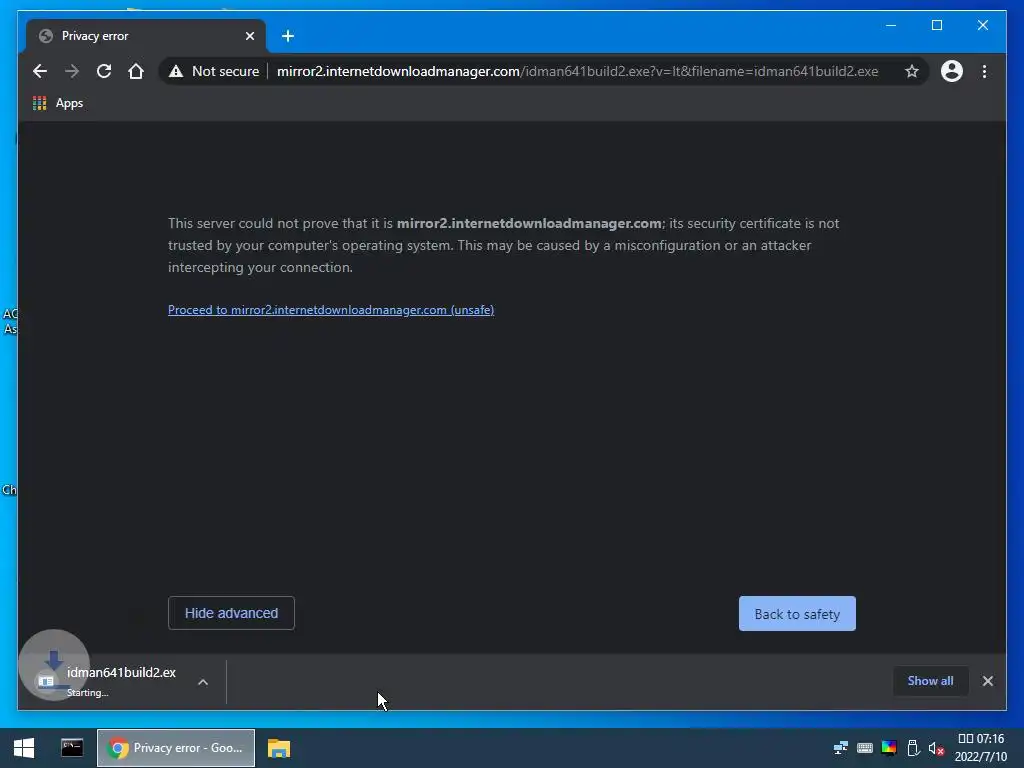The image size is (1024, 768).
Task: Select the Privacy error tab
Action: tap(145, 36)
